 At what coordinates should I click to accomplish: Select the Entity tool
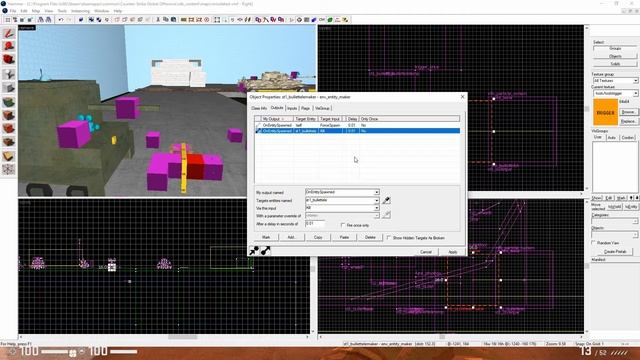click(x=9, y=74)
